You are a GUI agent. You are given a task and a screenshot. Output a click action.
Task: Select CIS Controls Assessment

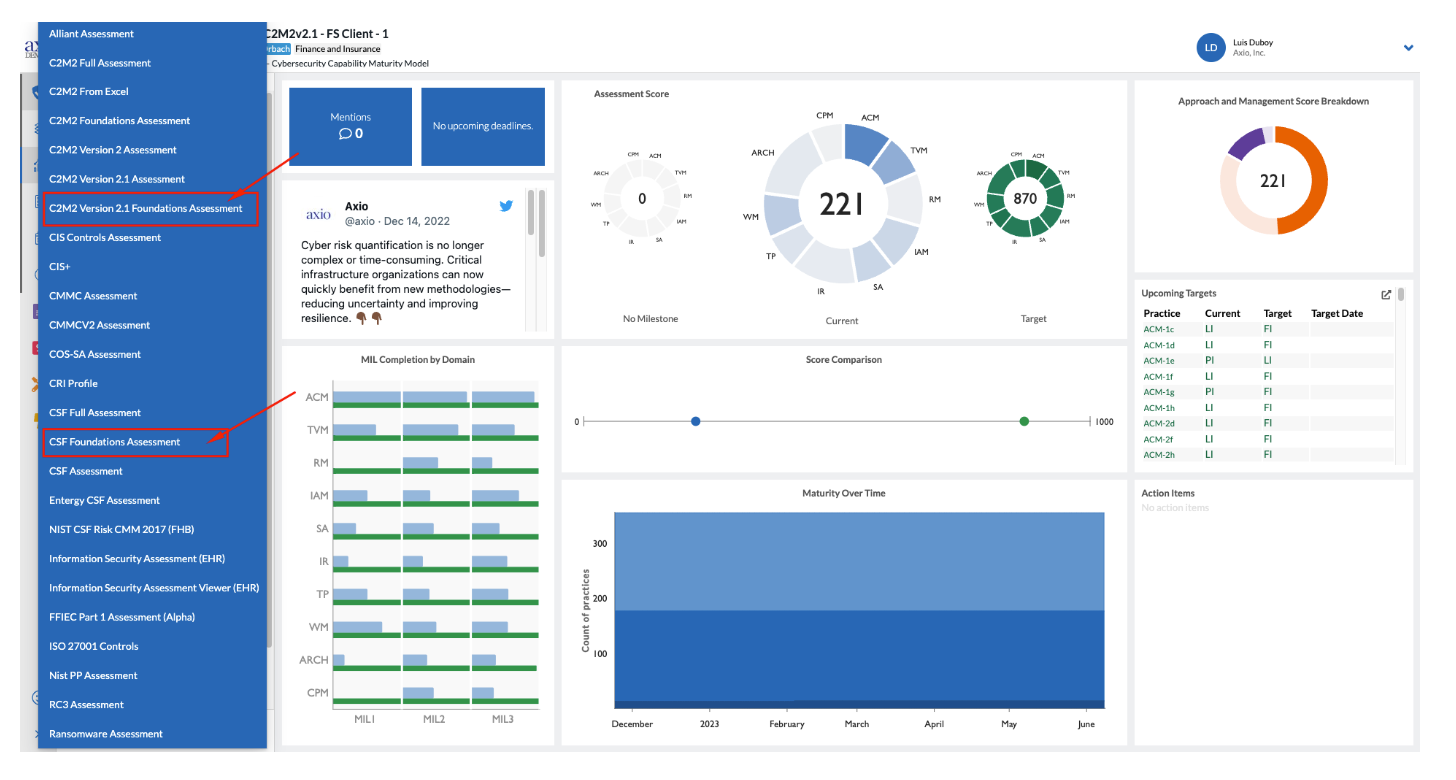[x=105, y=238]
